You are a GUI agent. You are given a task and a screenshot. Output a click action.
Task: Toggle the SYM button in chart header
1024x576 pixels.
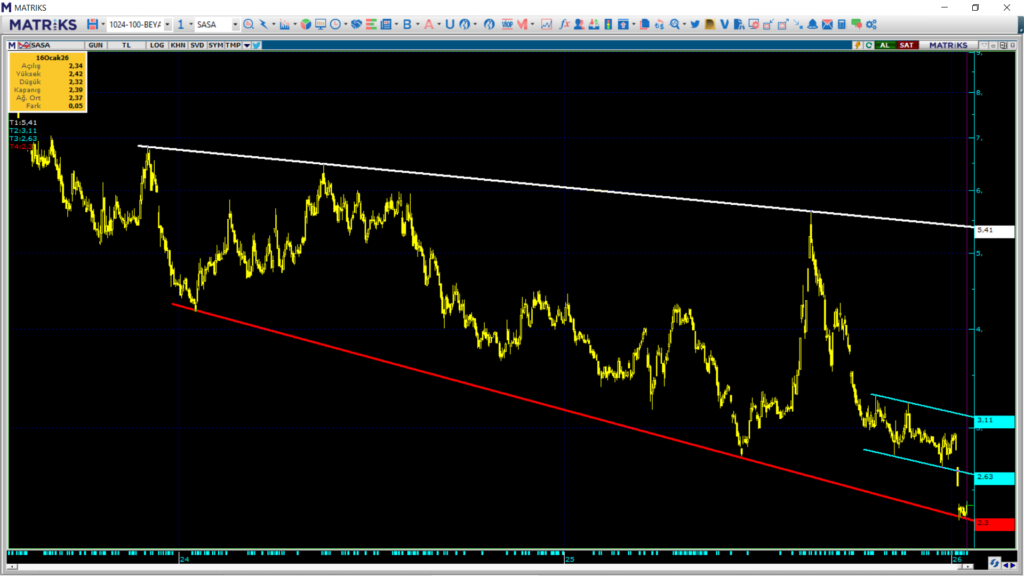pos(215,45)
